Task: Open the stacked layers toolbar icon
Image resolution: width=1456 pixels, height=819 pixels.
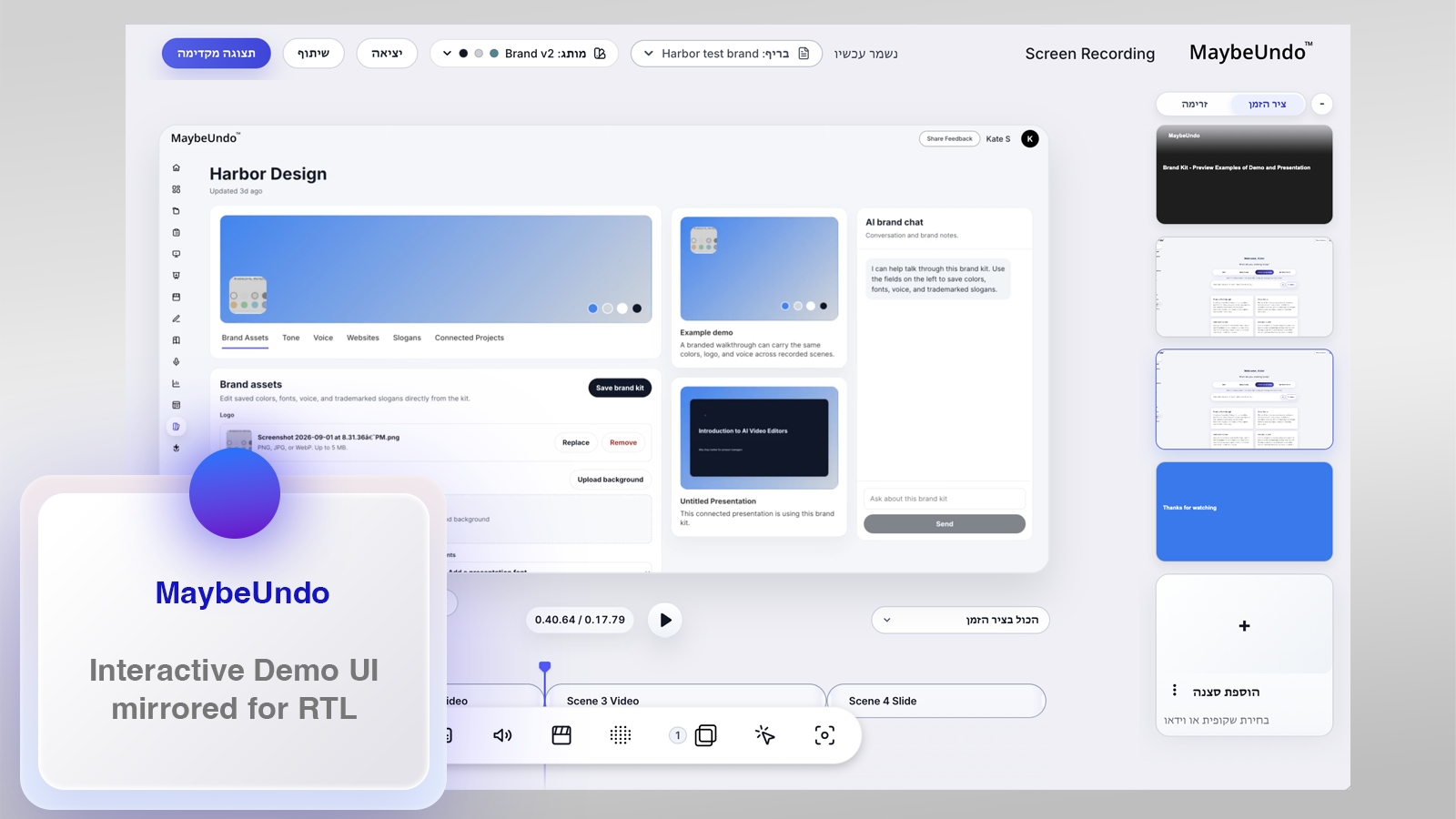Action: coord(705,735)
